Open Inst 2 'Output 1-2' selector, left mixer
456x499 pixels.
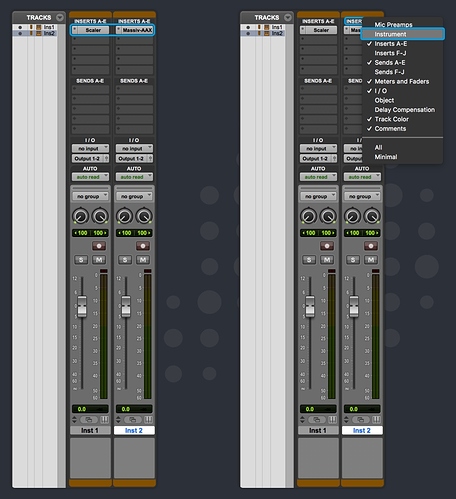134,159
